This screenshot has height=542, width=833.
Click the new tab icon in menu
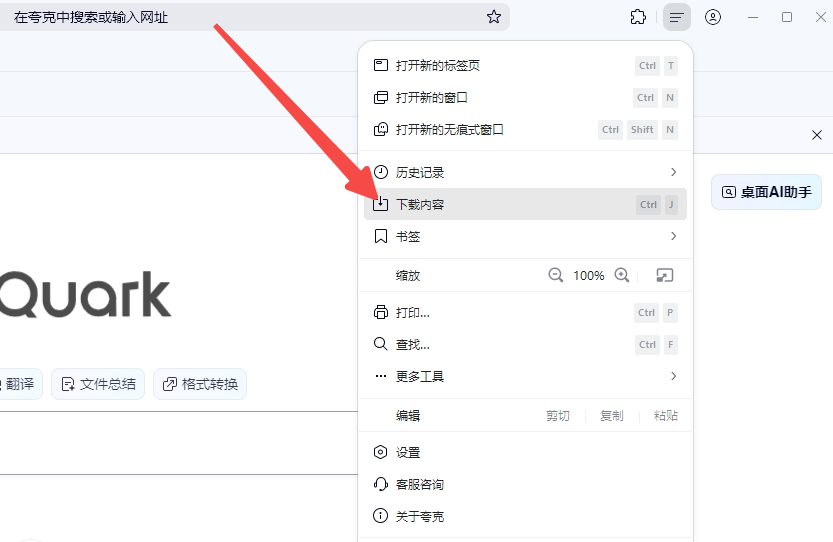pyautogui.click(x=381, y=65)
